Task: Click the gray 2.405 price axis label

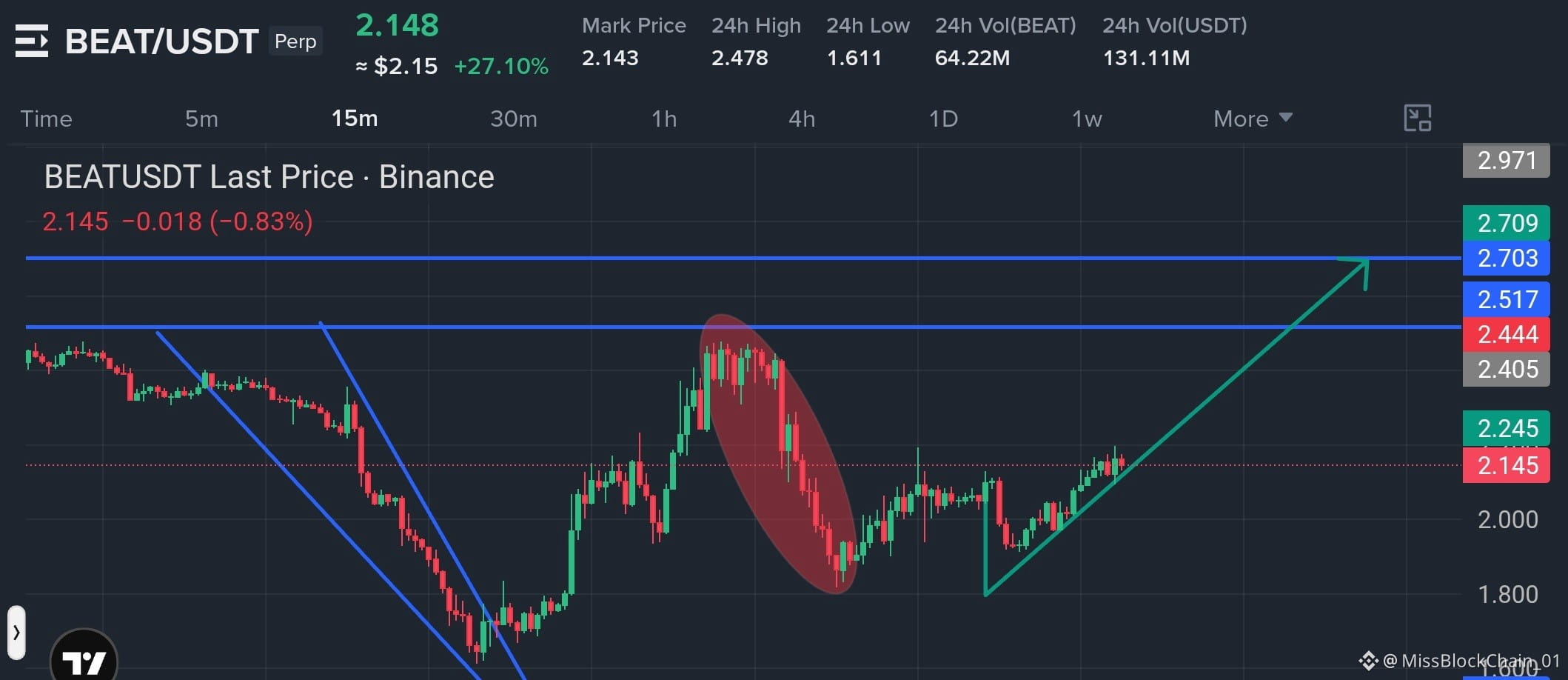Action: point(1507,369)
